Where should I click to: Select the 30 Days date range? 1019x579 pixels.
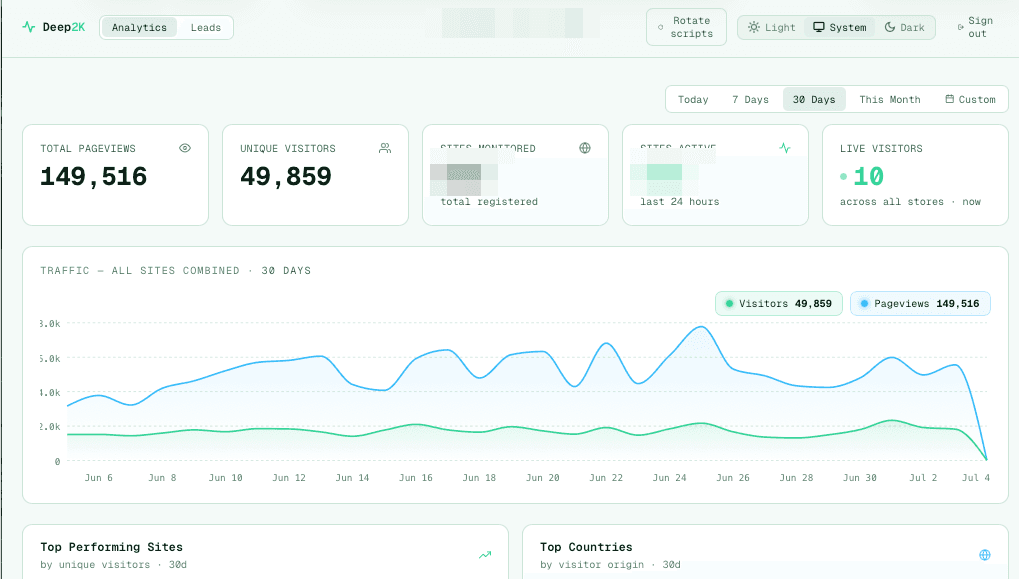click(x=814, y=99)
